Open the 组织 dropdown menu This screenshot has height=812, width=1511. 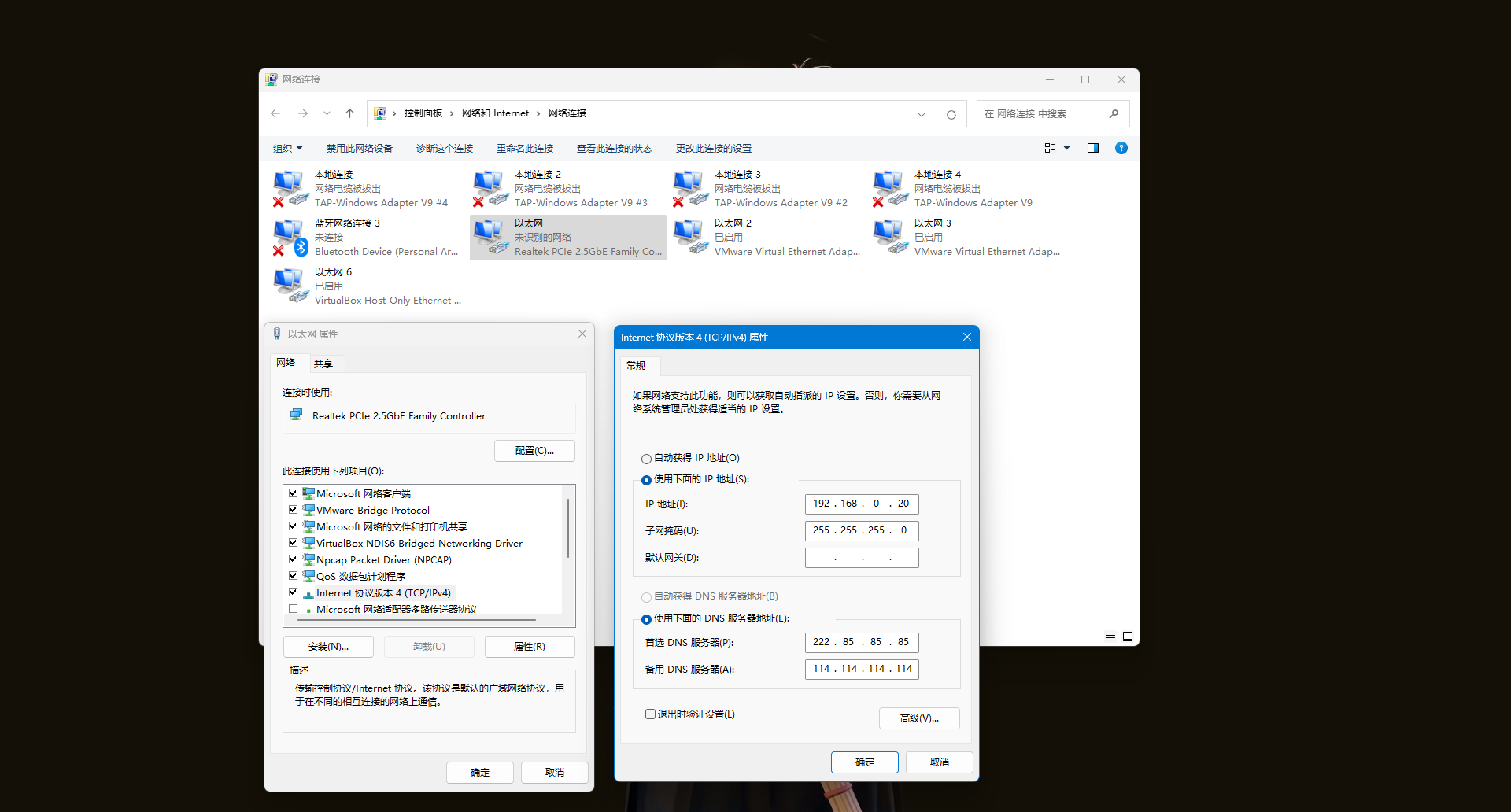coord(287,149)
